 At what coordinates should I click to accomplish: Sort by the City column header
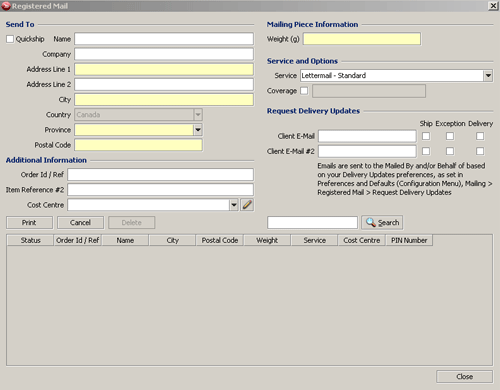pos(173,240)
